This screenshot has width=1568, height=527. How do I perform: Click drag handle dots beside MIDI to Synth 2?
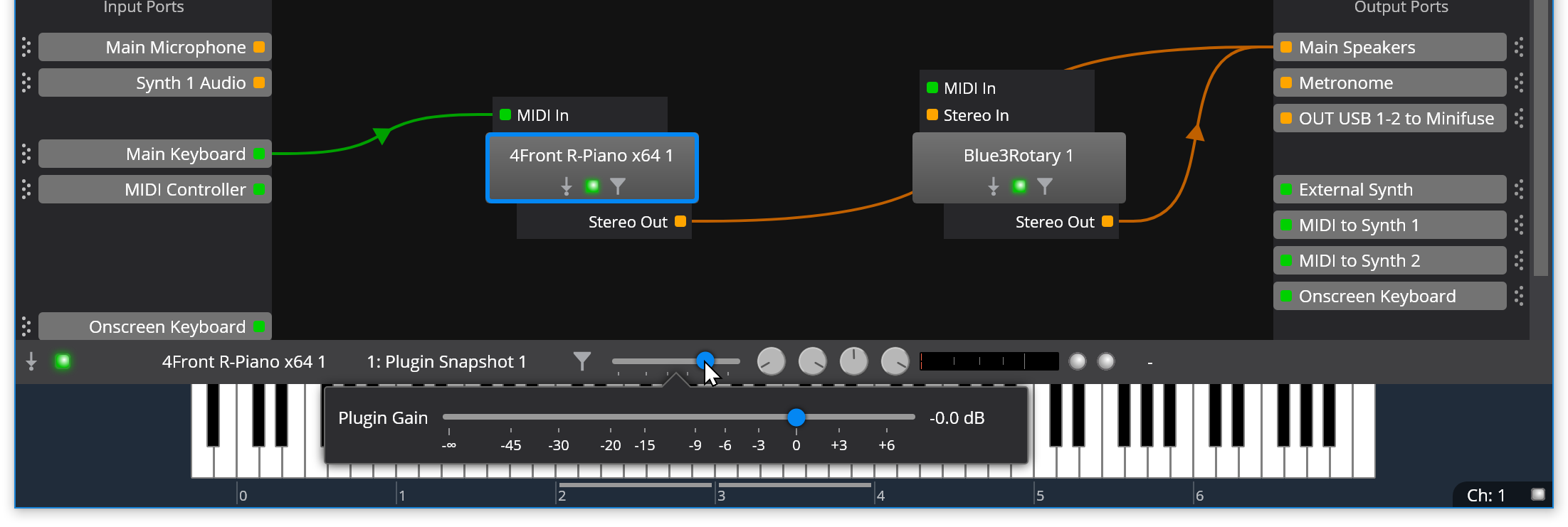(x=1519, y=260)
